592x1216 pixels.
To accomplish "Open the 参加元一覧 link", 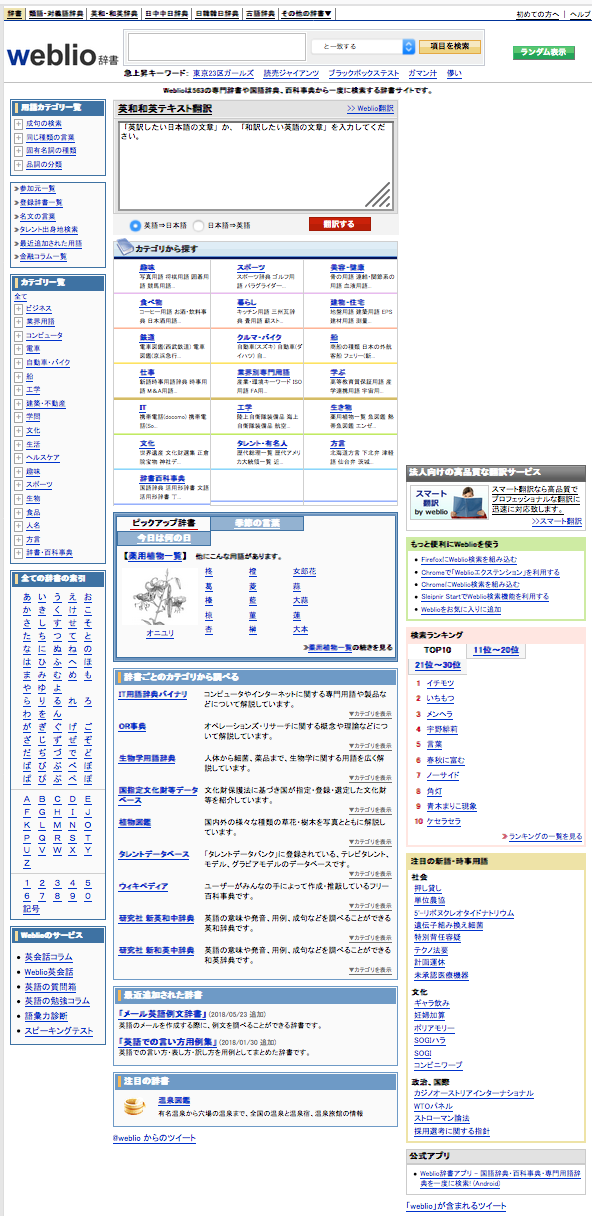I will pyautogui.click(x=36, y=188).
